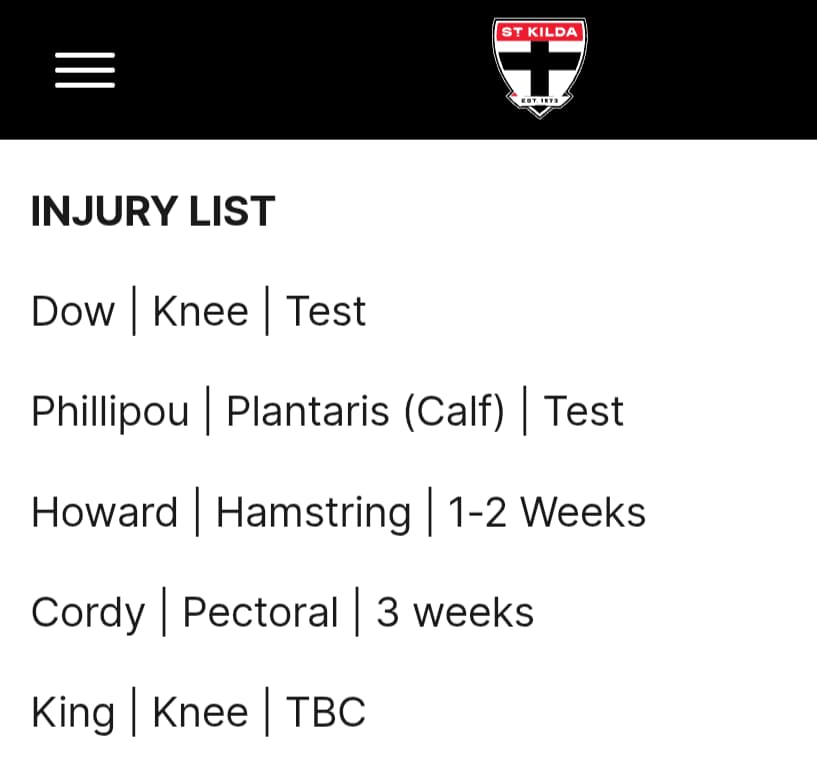Select the INJURY LIST heading
The width and height of the screenshot is (817, 778).
[x=153, y=211]
